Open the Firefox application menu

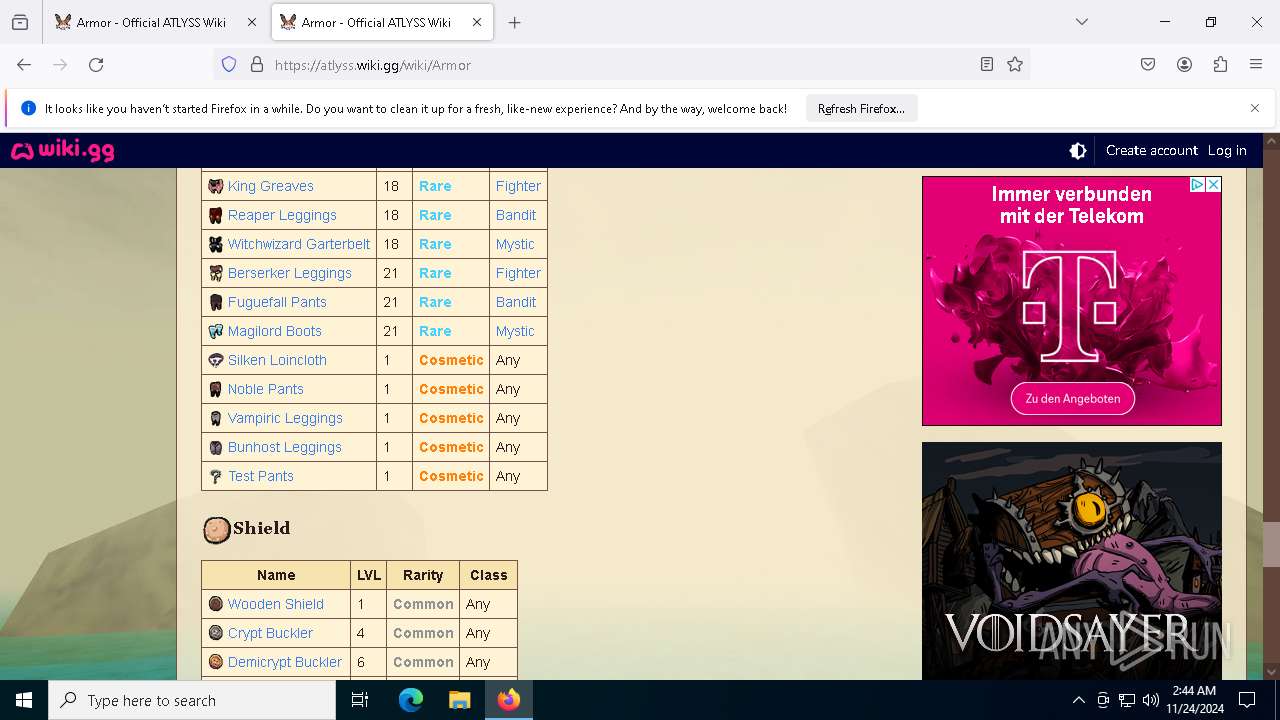[x=1256, y=65]
